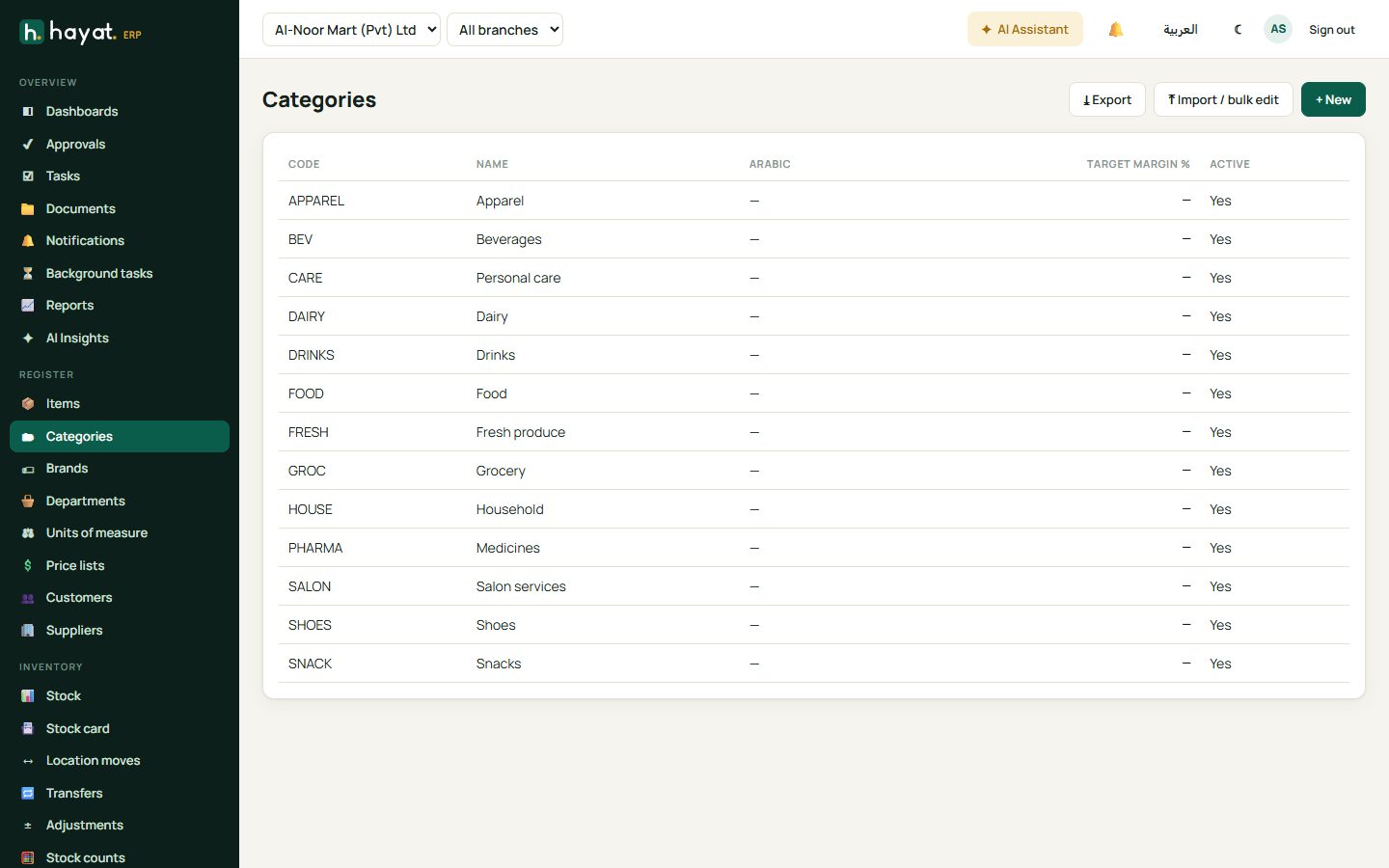Sort by the Name column header
The height and width of the screenshot is (868, 1389).
coord(492,164)
